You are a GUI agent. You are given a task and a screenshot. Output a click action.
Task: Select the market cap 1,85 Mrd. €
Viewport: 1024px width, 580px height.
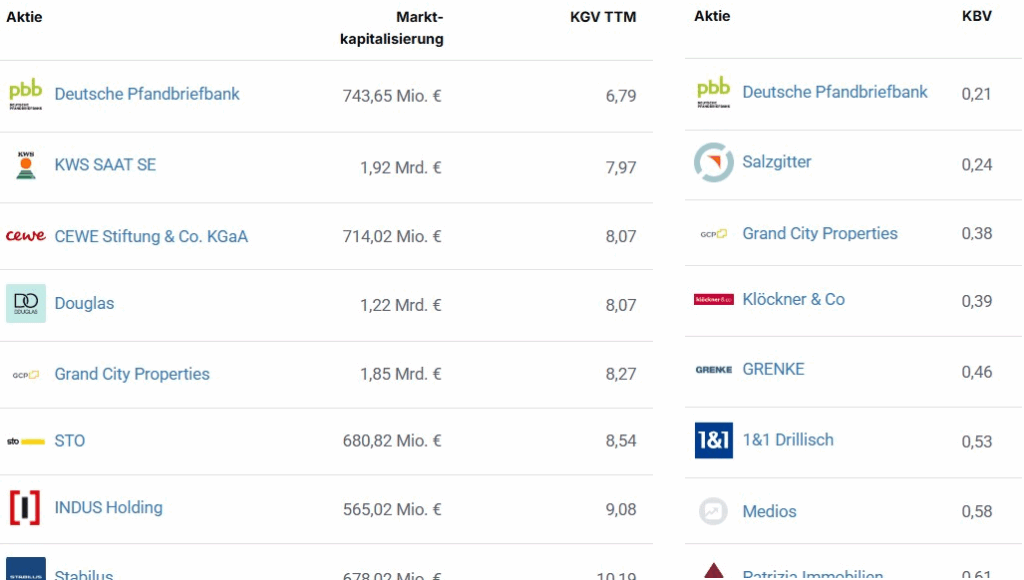(x=401, y=374)
